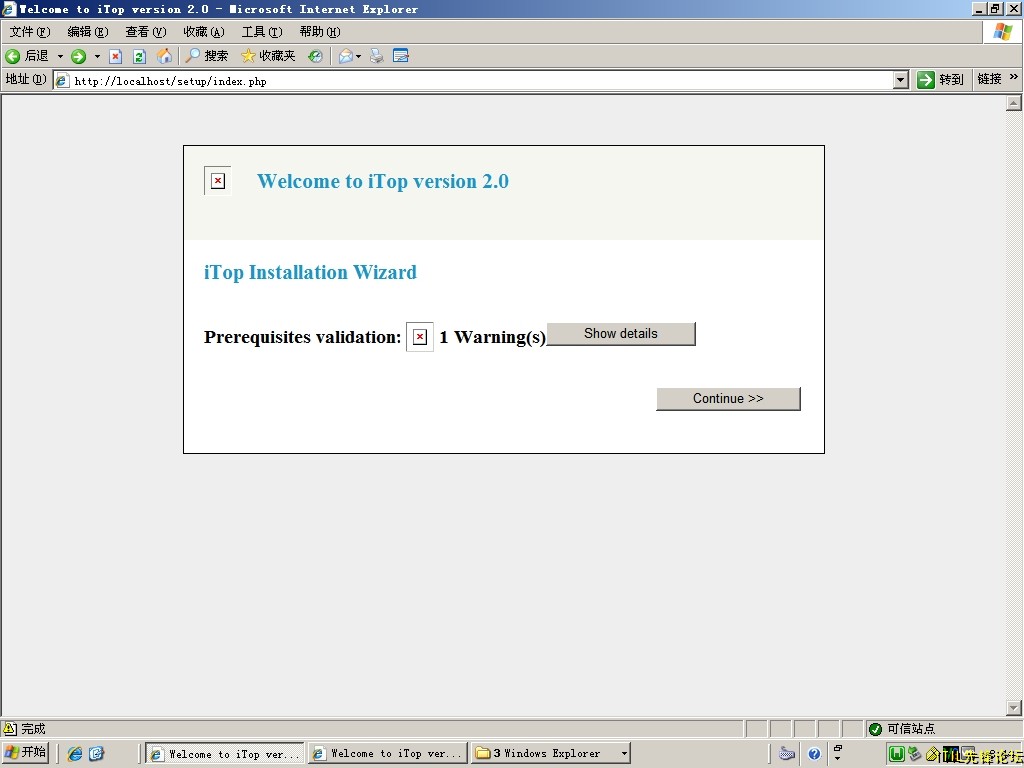Open the 编辑(E) menu
The image size is (1024, 768).
pos(88,32)
